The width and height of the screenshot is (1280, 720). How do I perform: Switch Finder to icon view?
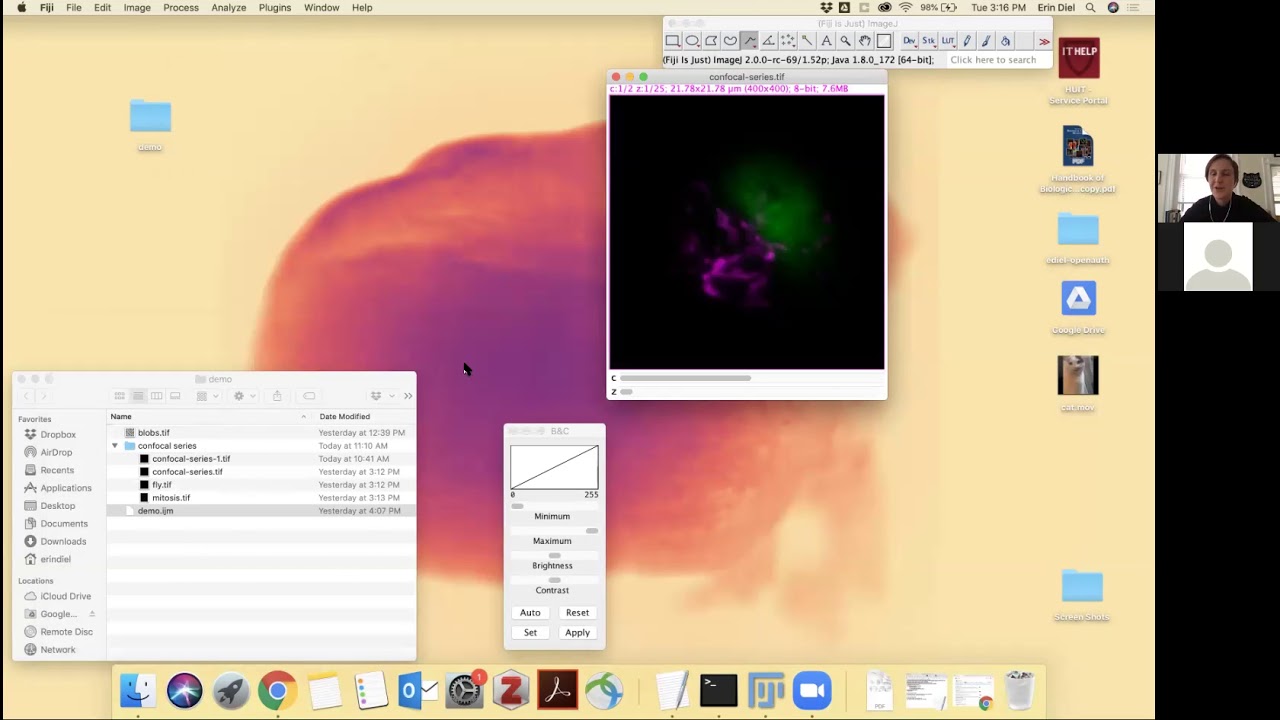pyautogui.click(x=119, y=396)
